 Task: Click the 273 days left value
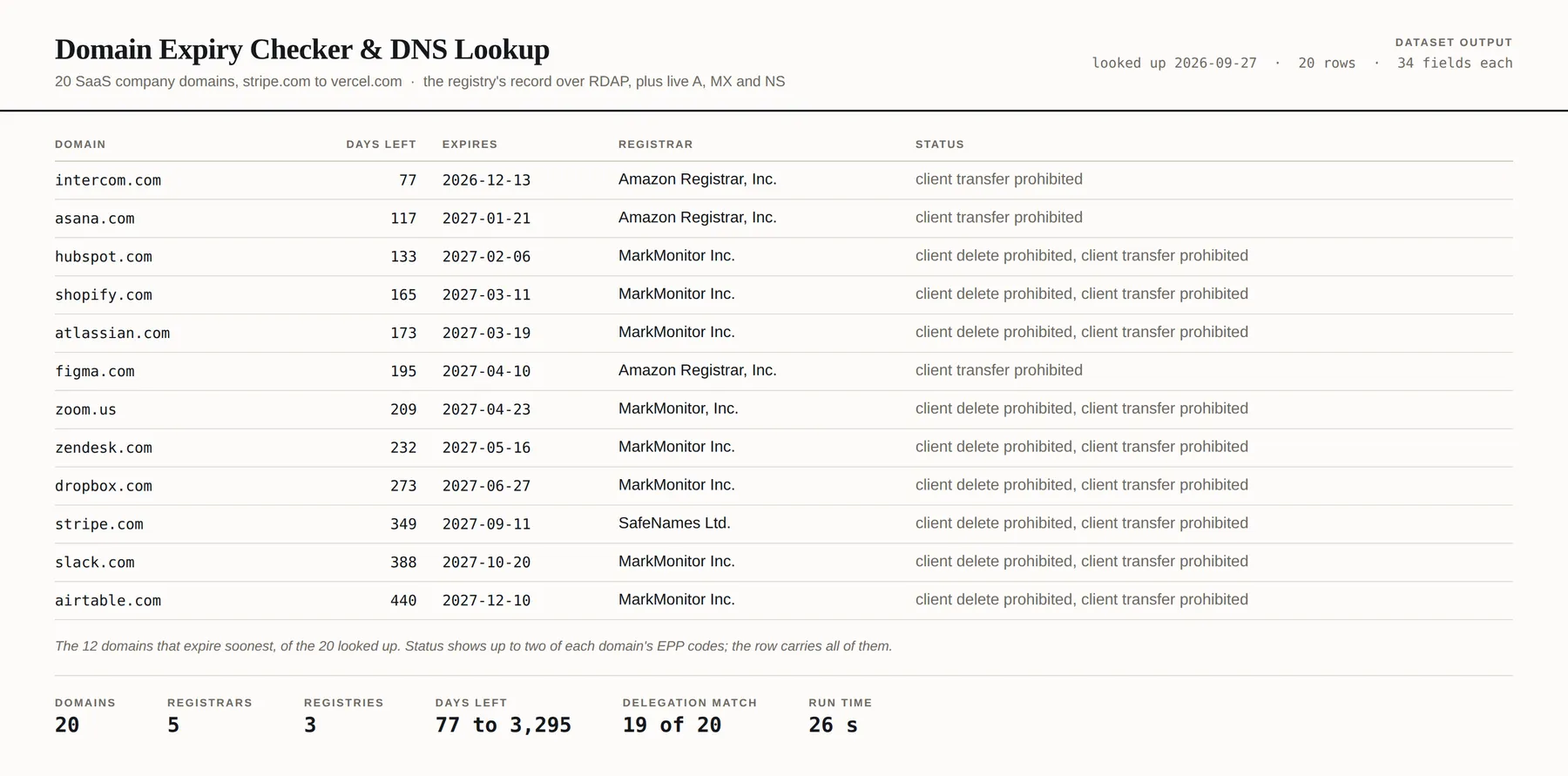(x=403, y=487)
